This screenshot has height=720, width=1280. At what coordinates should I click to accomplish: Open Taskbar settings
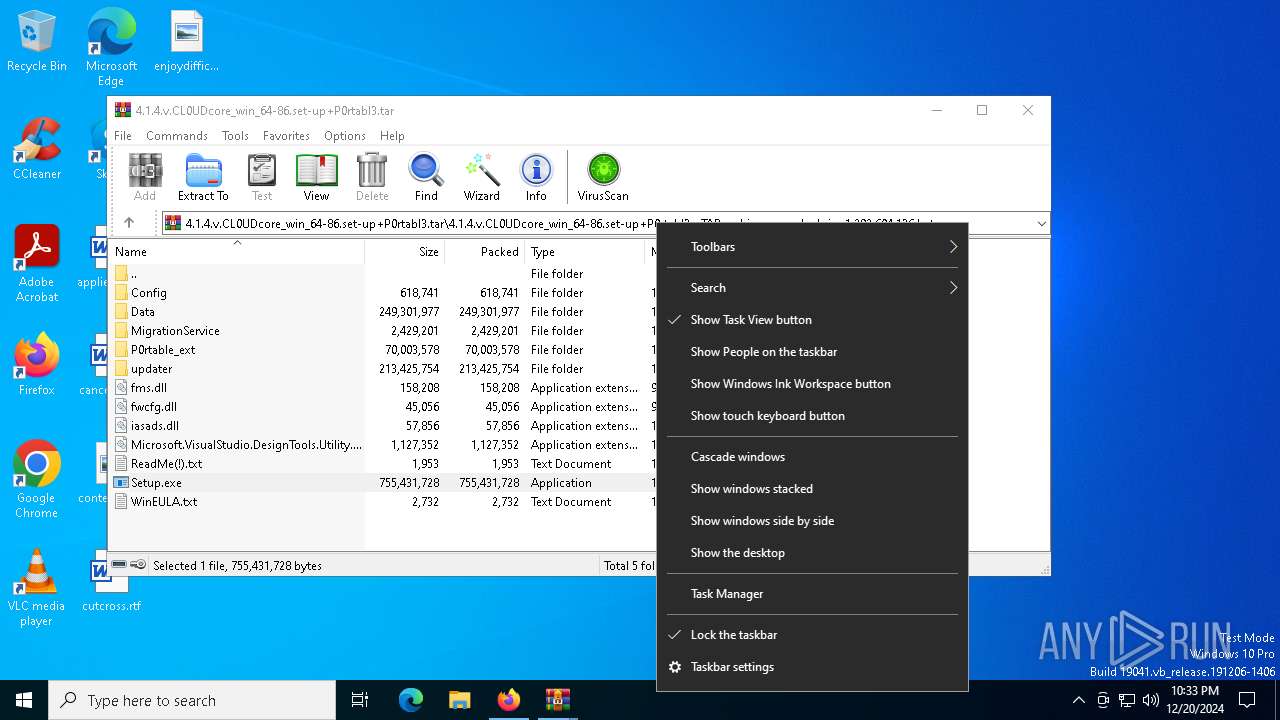(812, 667)
